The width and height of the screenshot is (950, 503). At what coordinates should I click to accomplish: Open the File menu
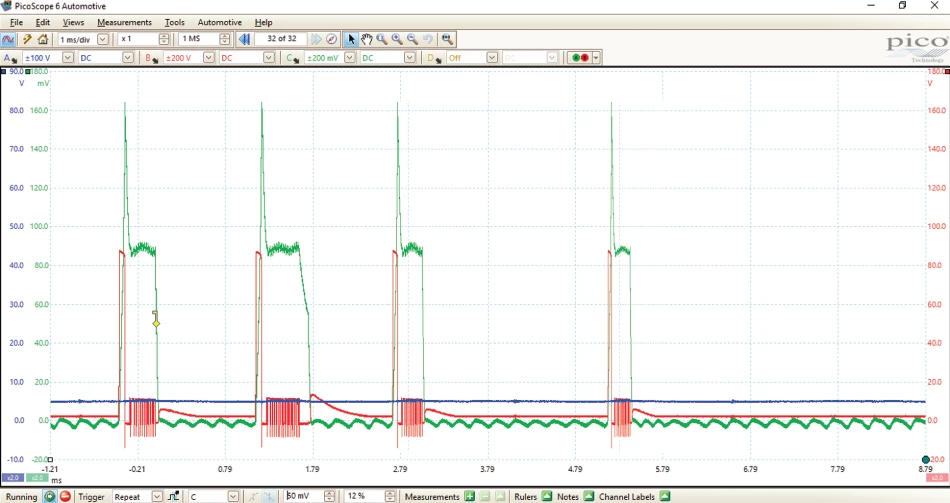click(x=16, y=22)
